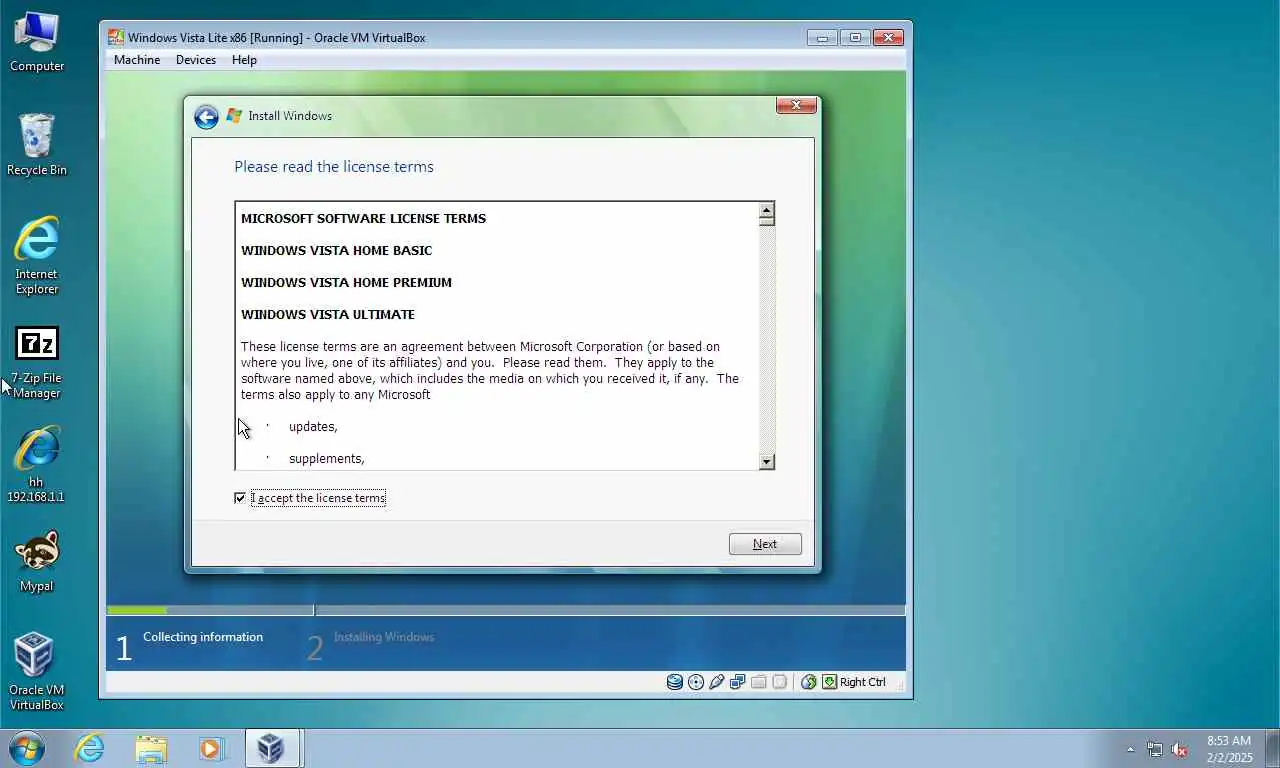This screenshot has height=768, width=1280.
Task: Click the VirtualBox taskbar button
Action: (273, 748)
